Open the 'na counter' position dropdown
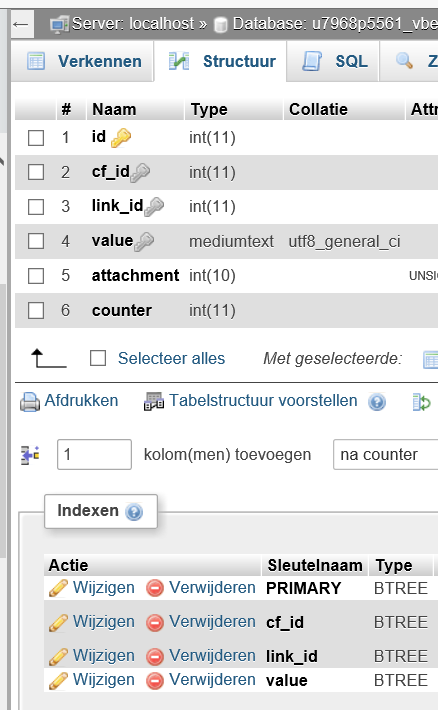The height and width of the screenshot is (710, 438). point(385,455)
